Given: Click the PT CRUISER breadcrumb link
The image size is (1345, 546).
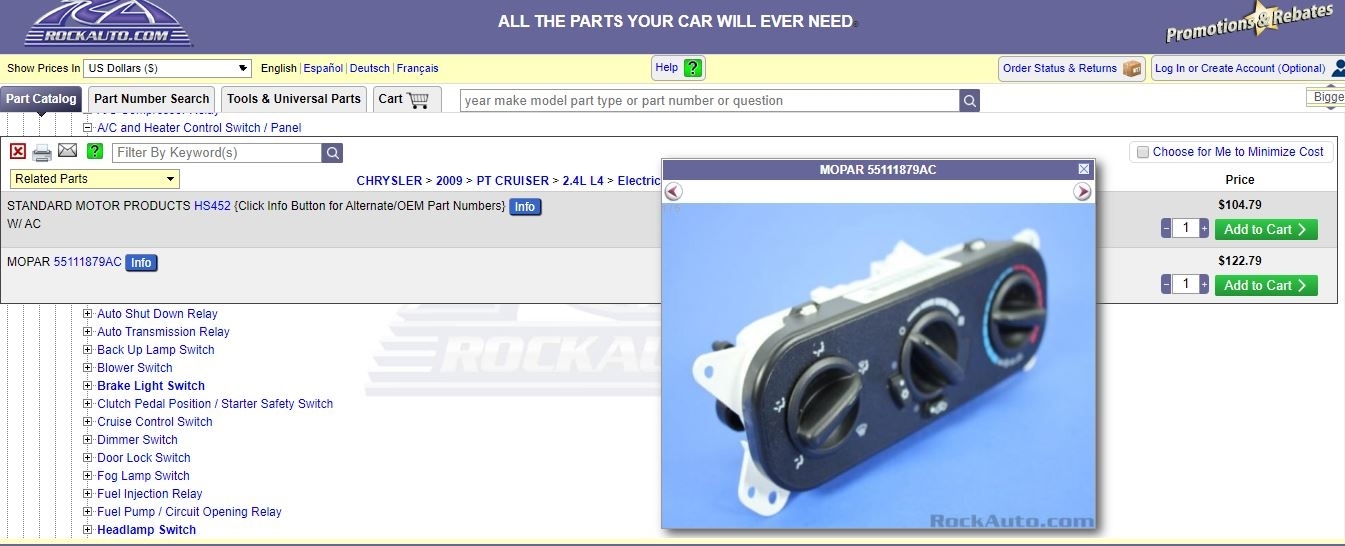Looking at the screenshot, I should [512, 181].
